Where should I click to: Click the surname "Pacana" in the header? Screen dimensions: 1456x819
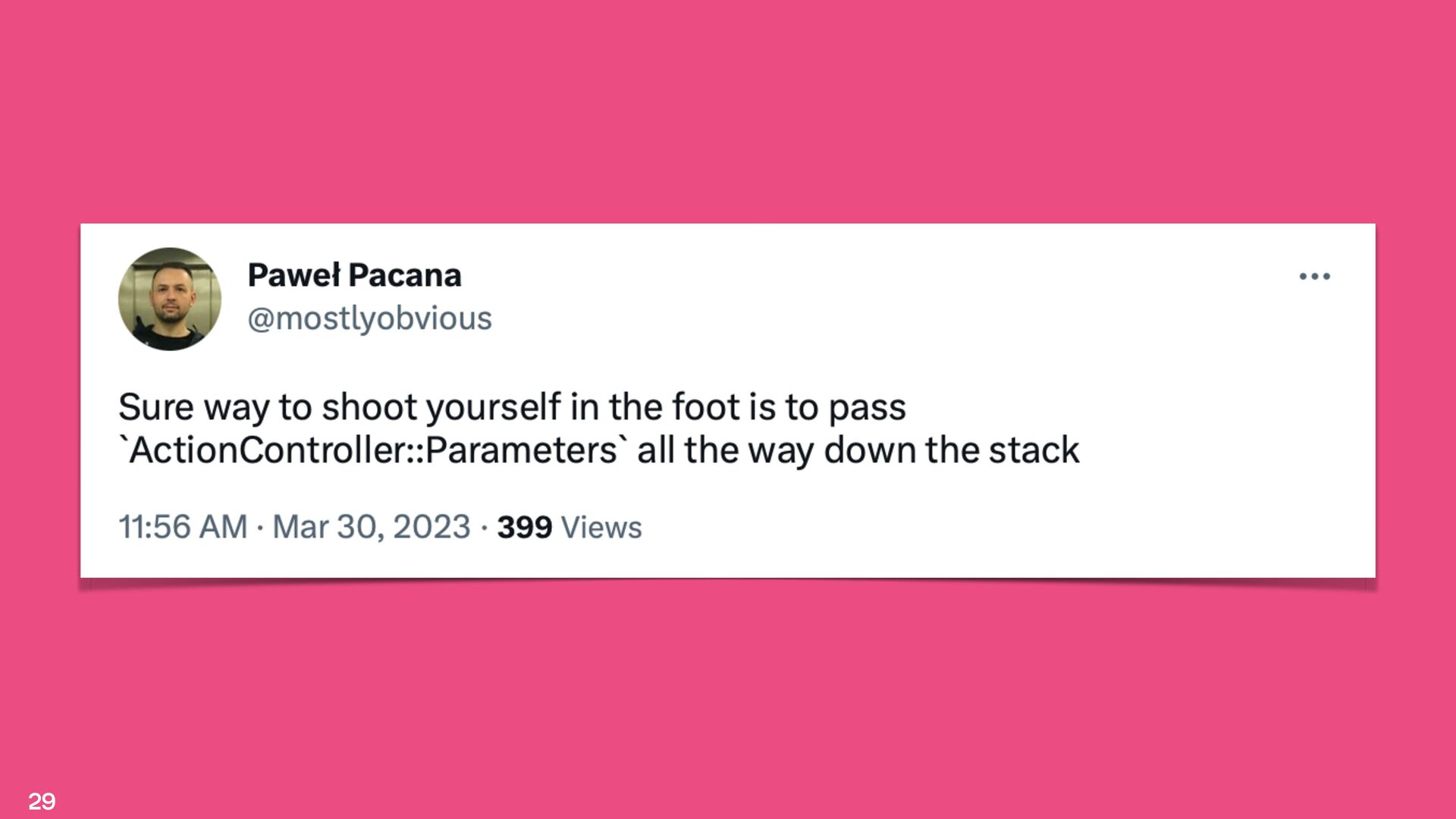[404, 275]
